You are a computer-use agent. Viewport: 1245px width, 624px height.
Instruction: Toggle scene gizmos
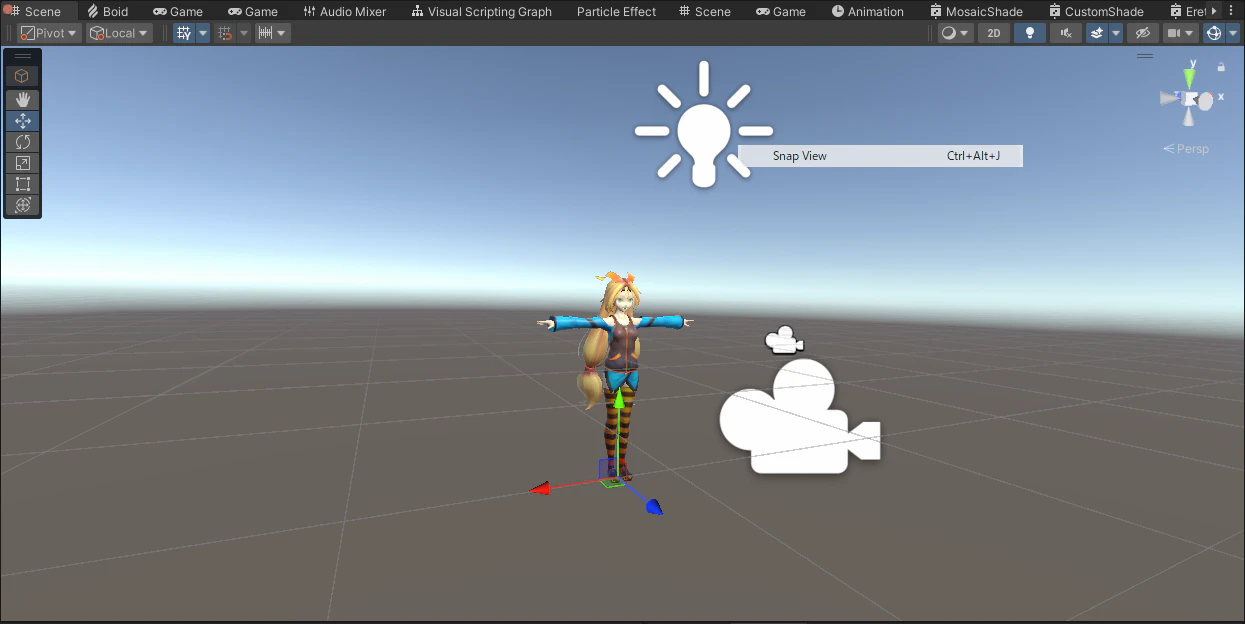click(1214, 33)
